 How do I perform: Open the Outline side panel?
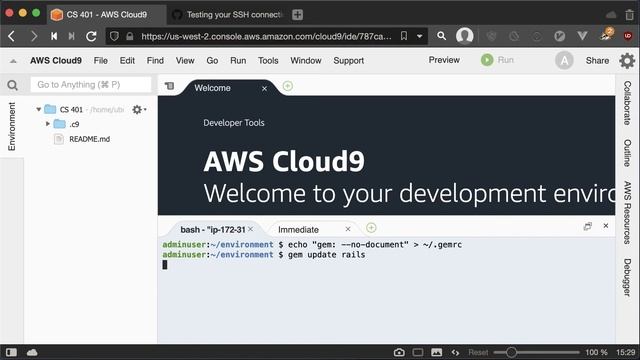(627, 153)
